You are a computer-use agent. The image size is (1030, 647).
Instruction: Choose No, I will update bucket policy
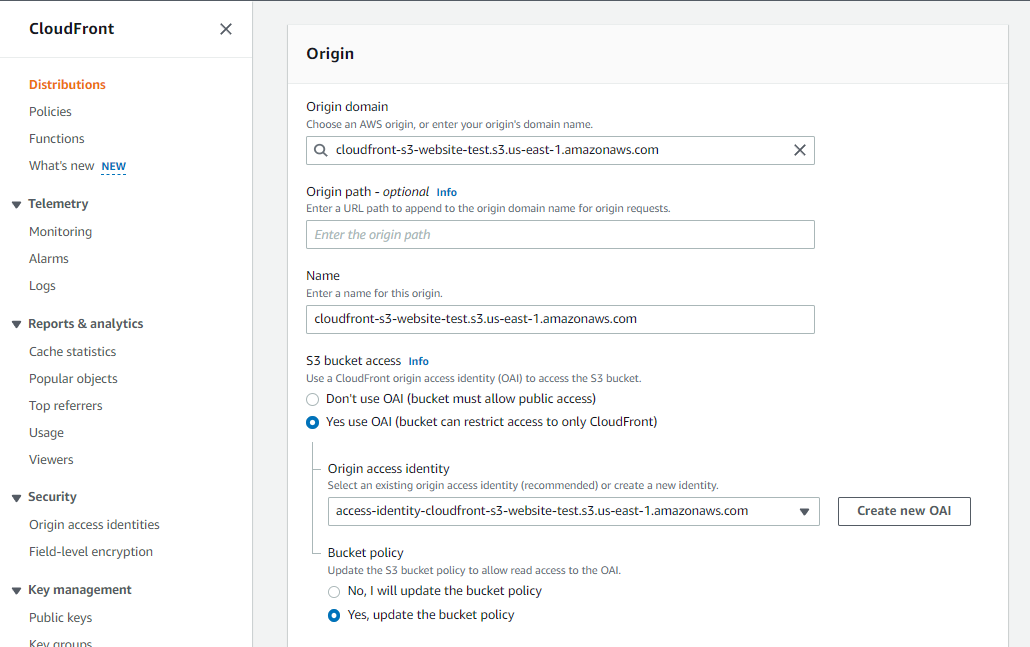point(334,592)
